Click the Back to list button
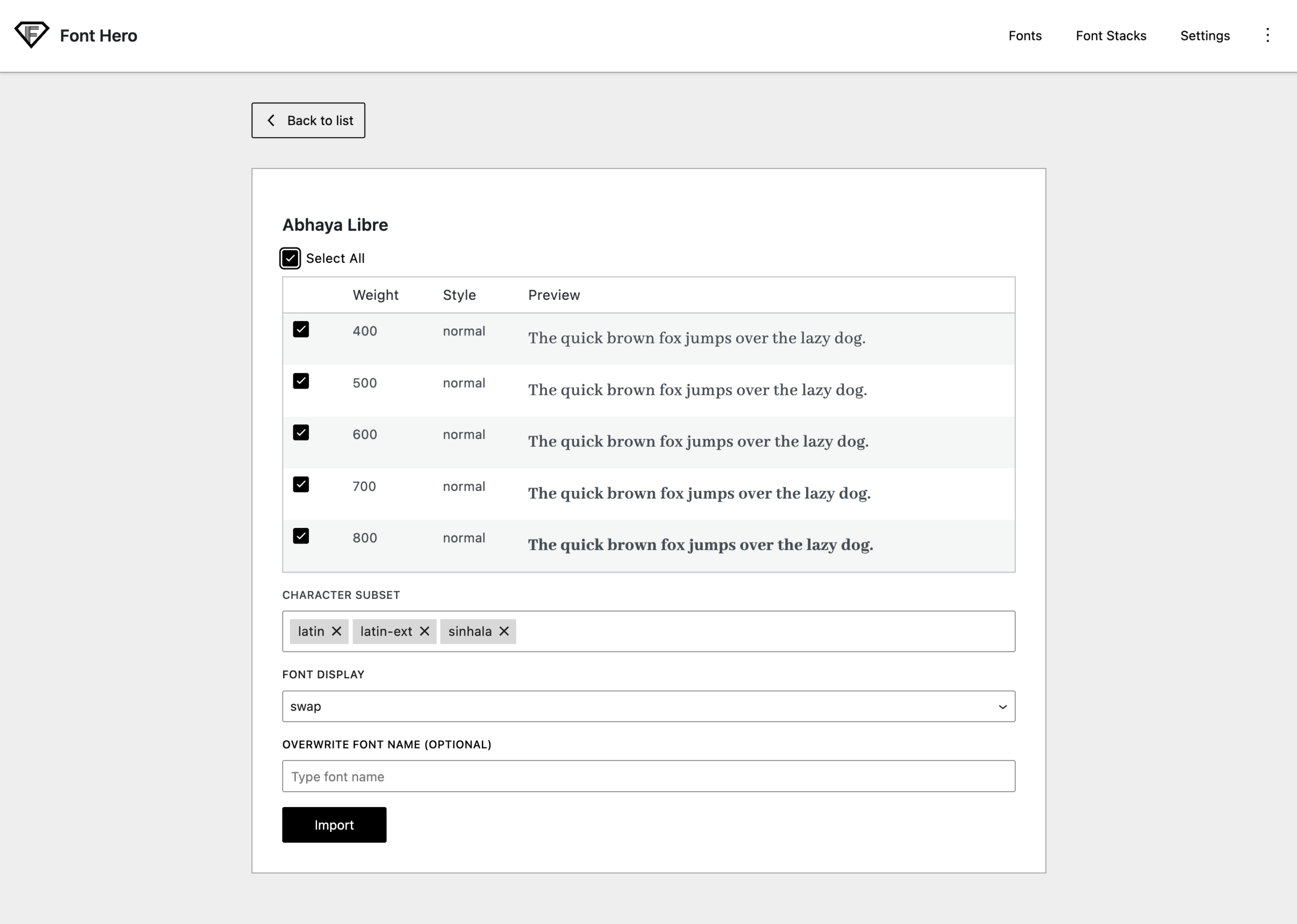This screenshot has height=924, width=1297. (x=309, y=120)
